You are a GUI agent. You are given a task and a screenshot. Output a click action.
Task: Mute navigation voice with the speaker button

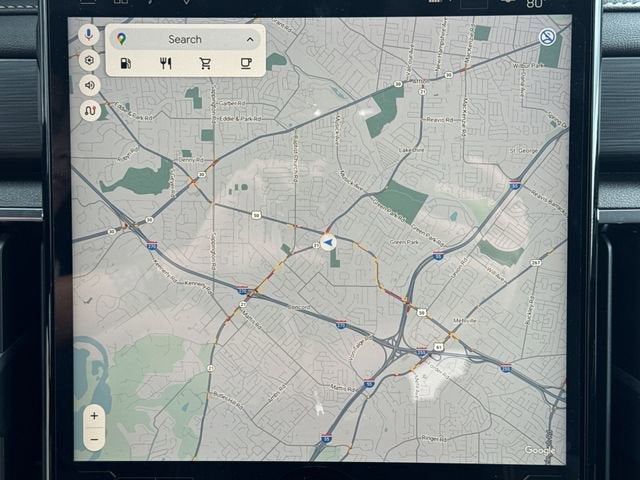coord(89,85)
